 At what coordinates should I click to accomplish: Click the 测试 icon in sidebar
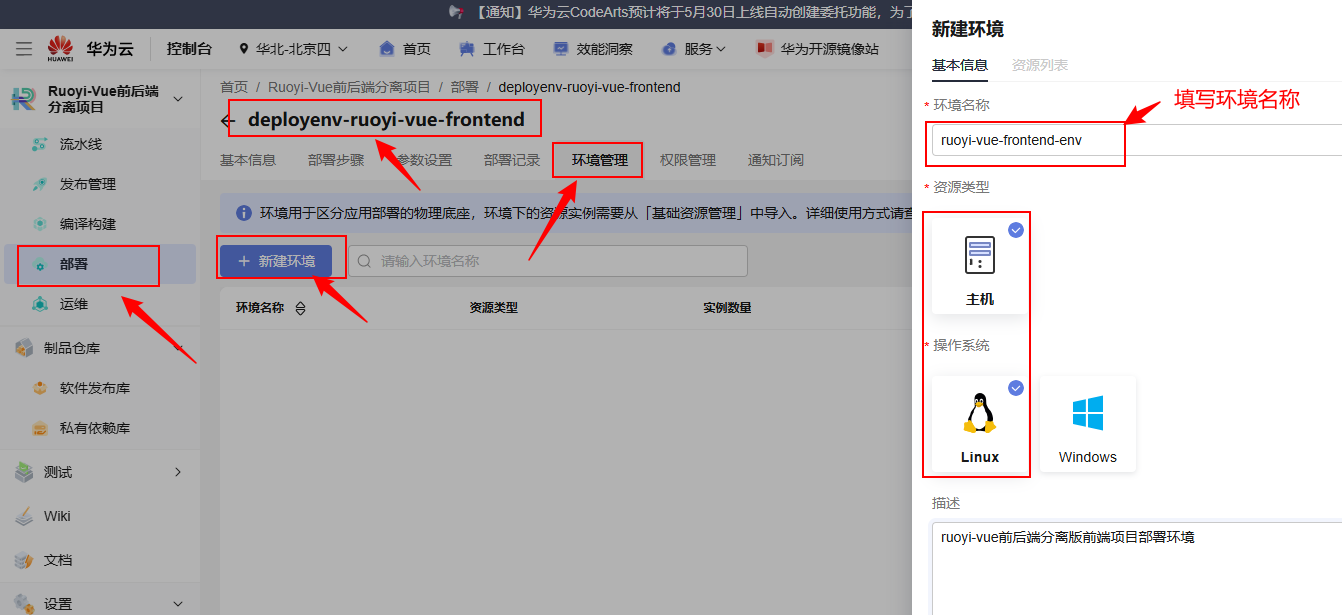24,472
